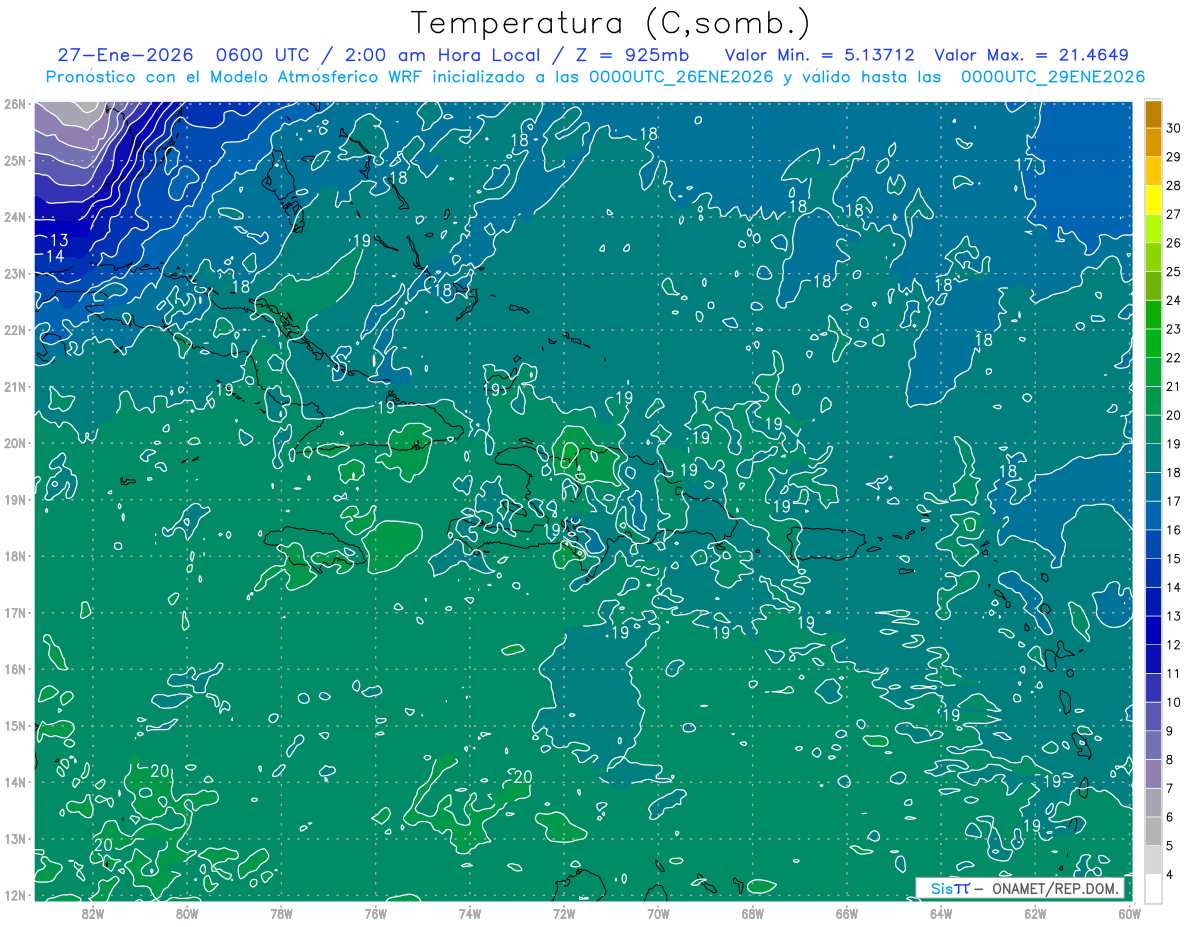The width and height of the screenshot is (1200, 927).
Task: Click the initialization time "0000UTC_26ENE2026"
Action: pyautogui.click(x=681, y=77)
